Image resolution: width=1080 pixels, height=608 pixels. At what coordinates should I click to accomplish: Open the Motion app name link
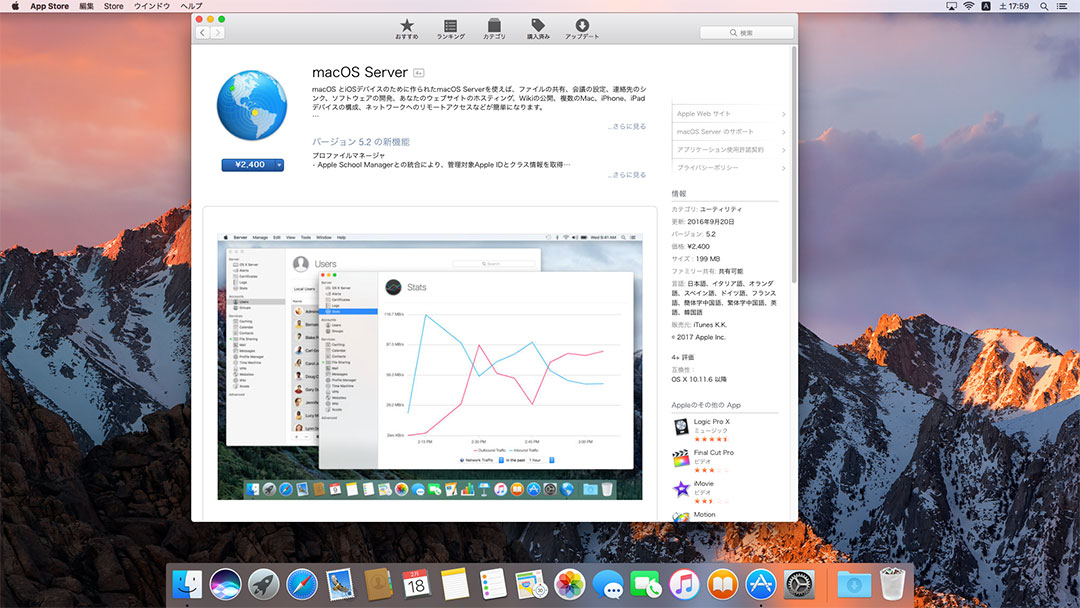pos(704,514)
